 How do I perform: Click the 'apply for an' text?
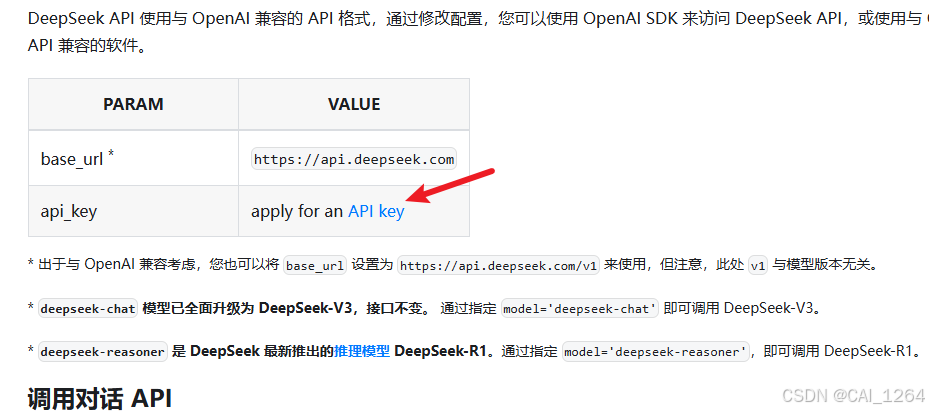(x=297, y=211)
